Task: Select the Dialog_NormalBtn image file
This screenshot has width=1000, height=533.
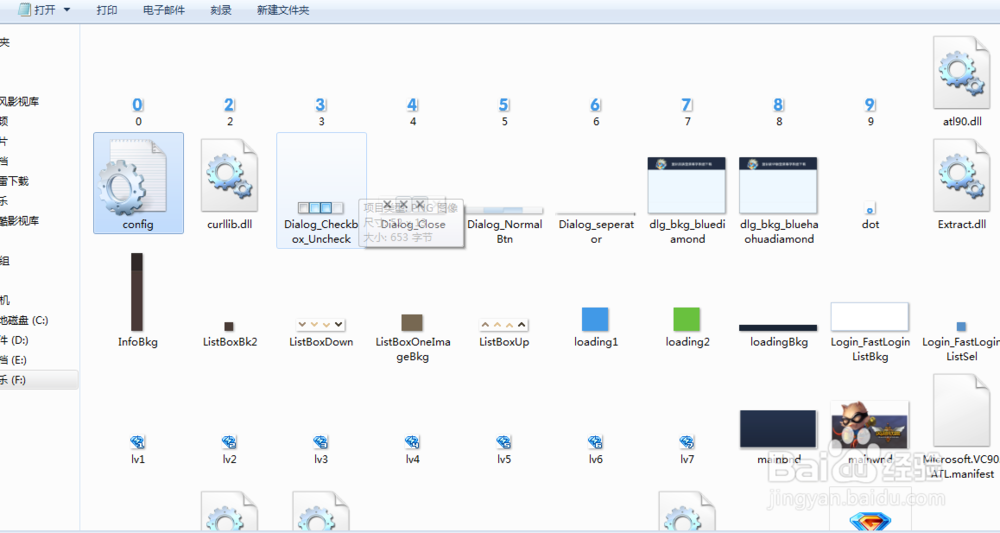Action: coord(504,210)
